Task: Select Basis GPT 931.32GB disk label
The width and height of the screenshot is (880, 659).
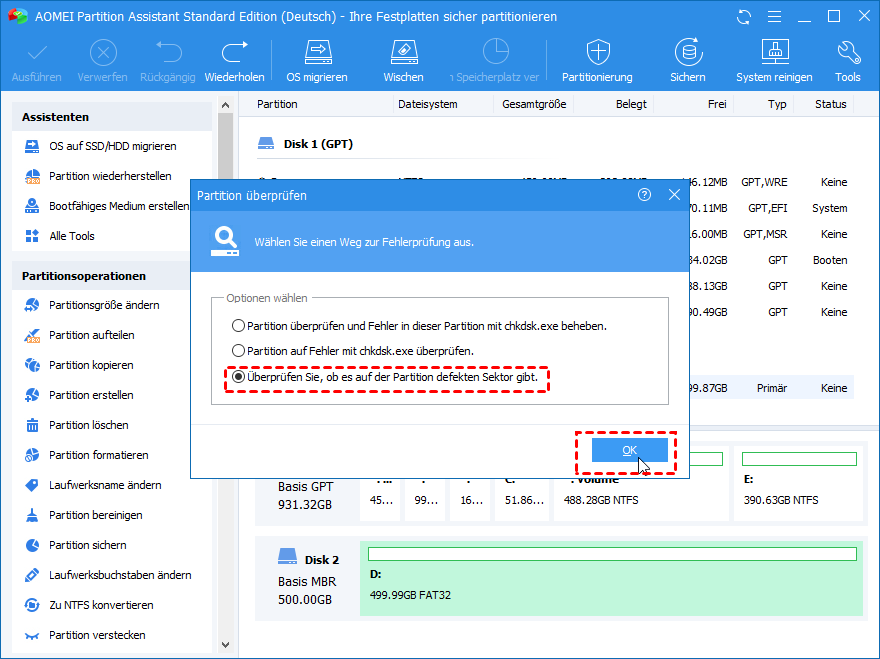Action: coord(305,496)
